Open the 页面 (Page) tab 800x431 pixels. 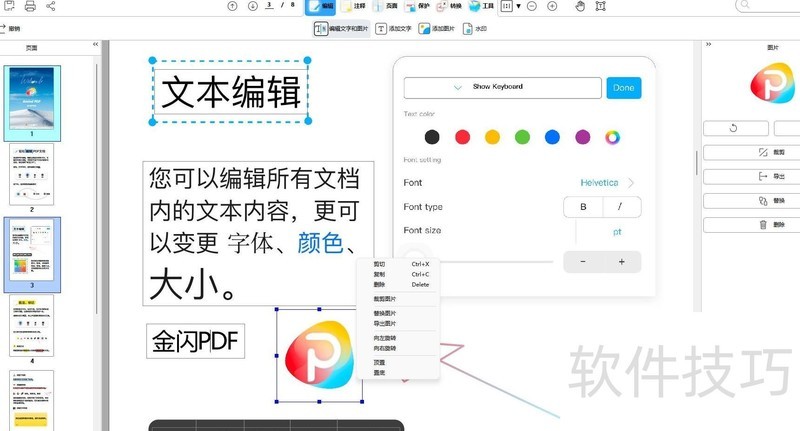(x=386, y=6)
